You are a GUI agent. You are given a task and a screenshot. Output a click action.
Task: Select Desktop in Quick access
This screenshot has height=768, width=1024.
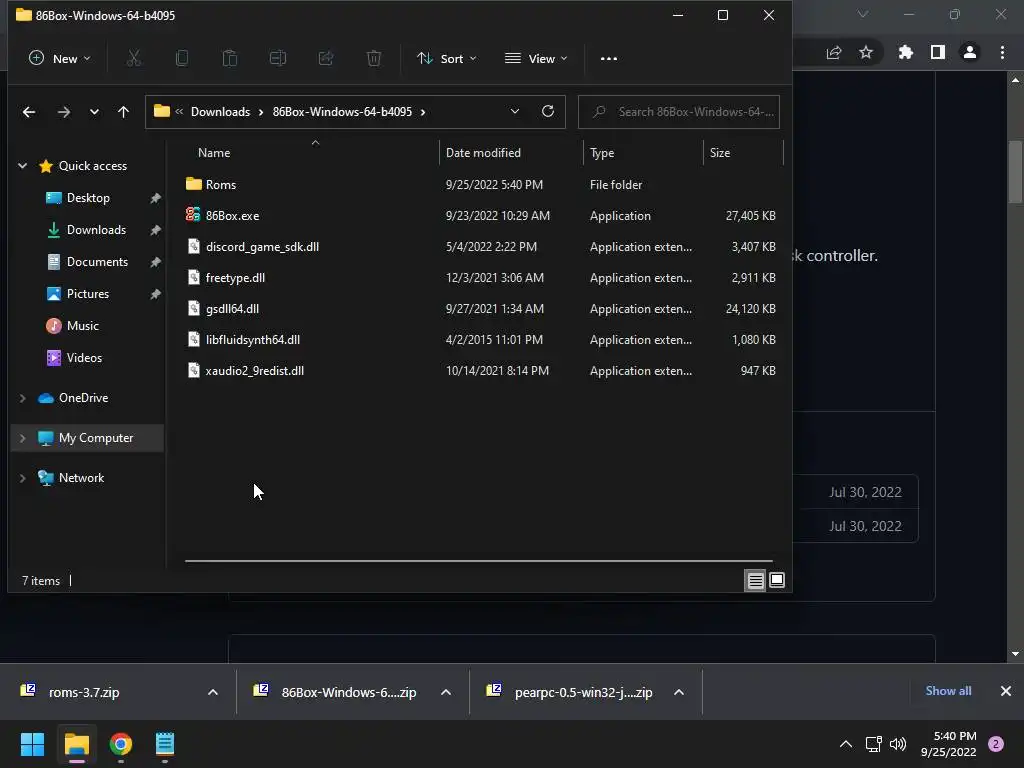click(x=88, y=198)
